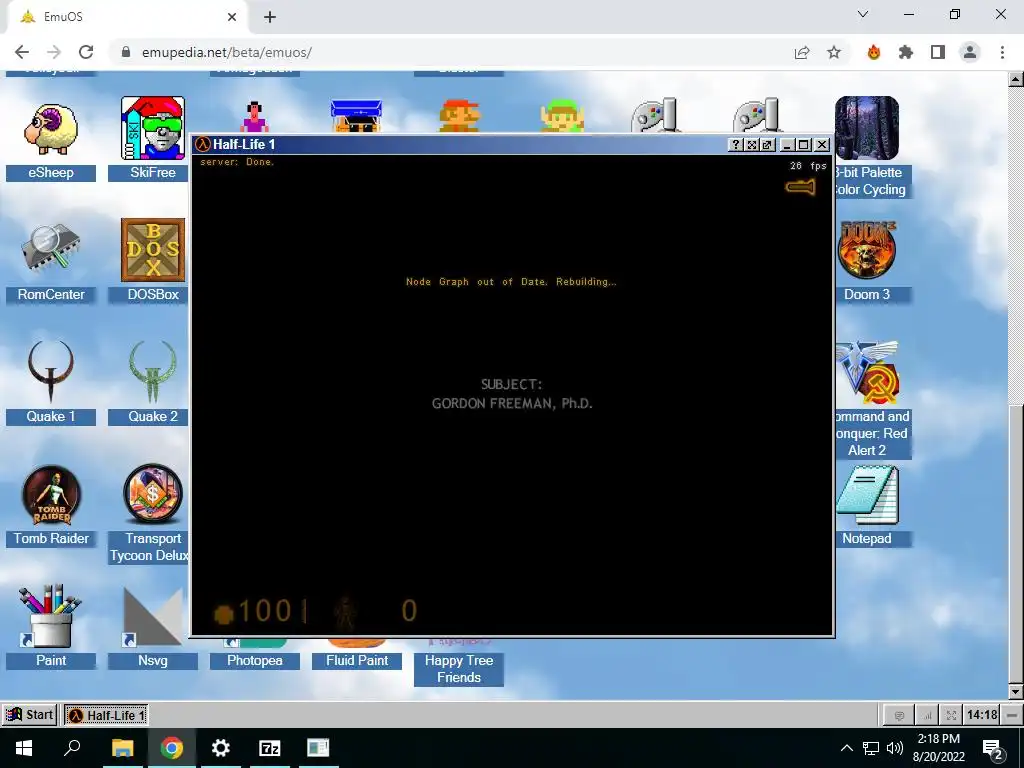The image size is (1024, 768).
Task: Open the EmuOS Start menu button
Action: 30,714
